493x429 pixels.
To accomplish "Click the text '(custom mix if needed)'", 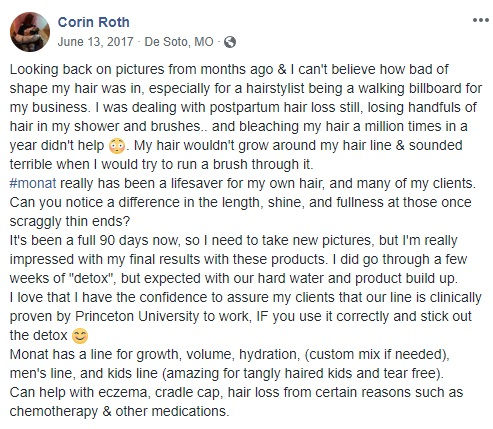I will 376,355.
